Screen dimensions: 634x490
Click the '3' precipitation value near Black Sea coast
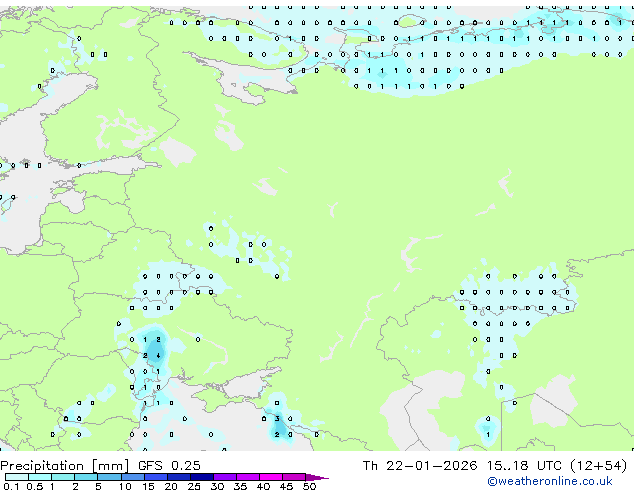coord(277,419)
